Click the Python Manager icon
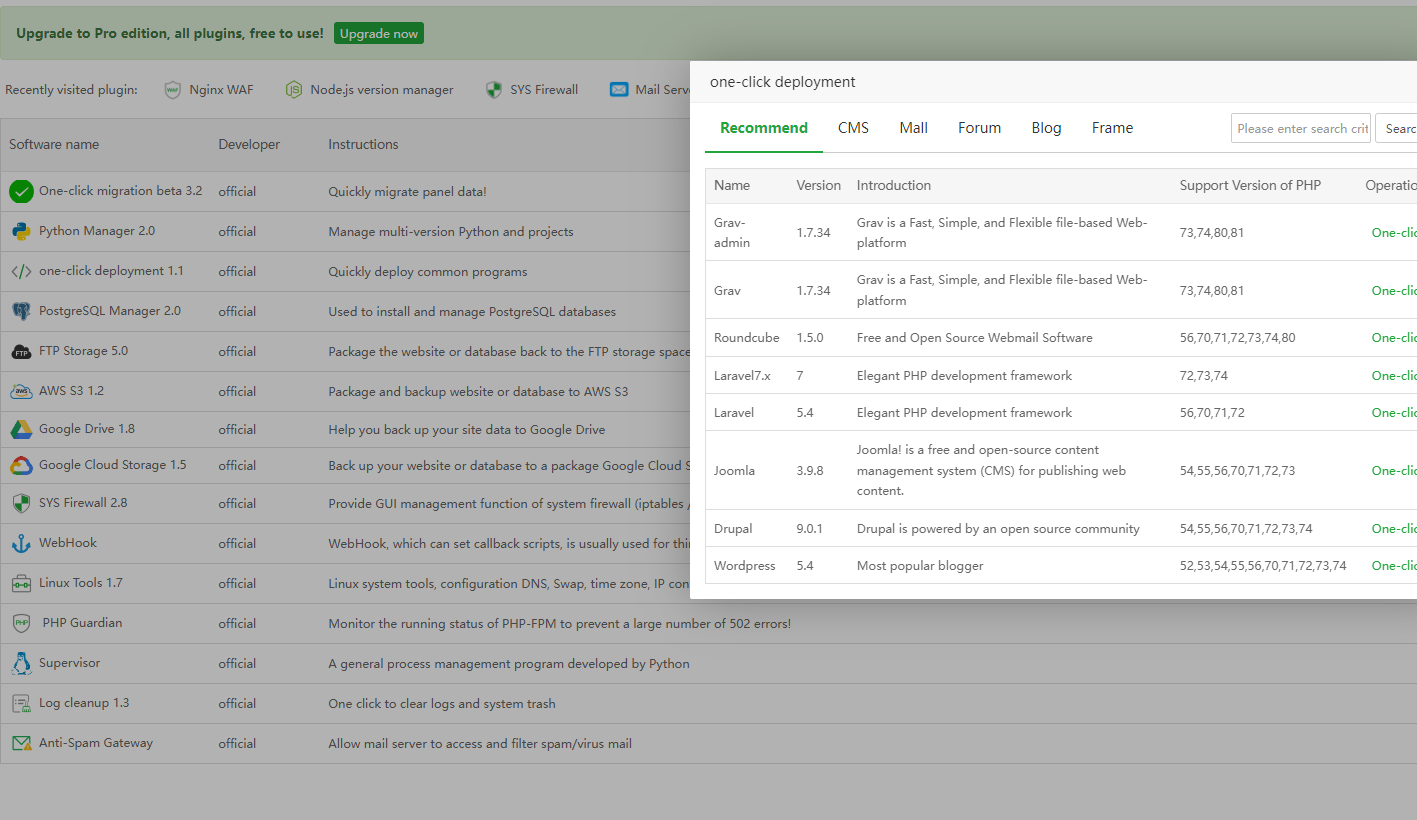This screenshot has width=1417, height=820. pyautogui.click(x=21, y=231)
